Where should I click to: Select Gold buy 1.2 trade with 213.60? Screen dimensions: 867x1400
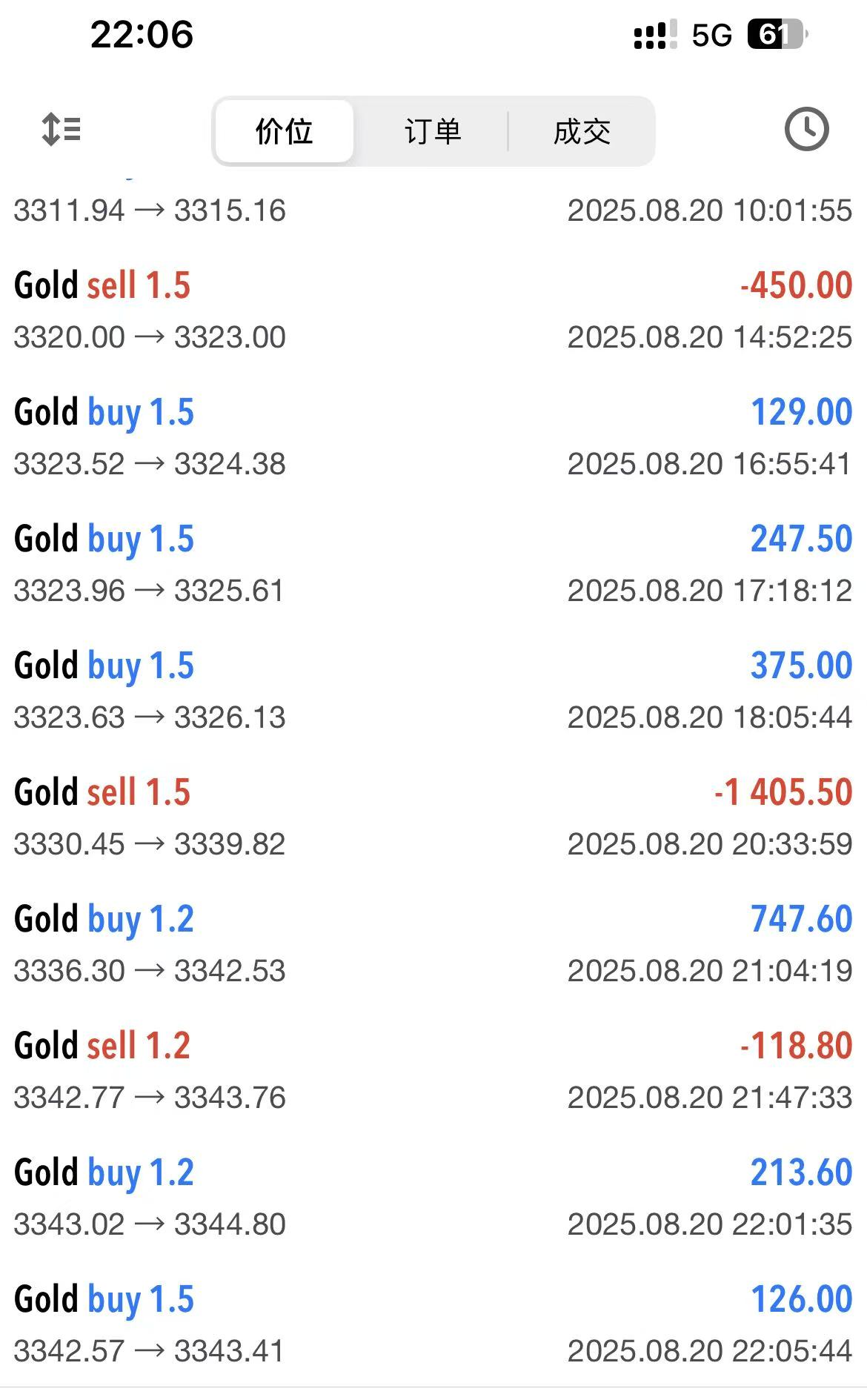click(433, 1198)
